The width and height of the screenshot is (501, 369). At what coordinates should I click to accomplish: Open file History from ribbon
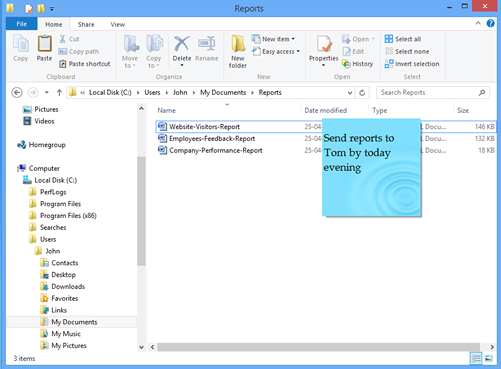[357, 64]
